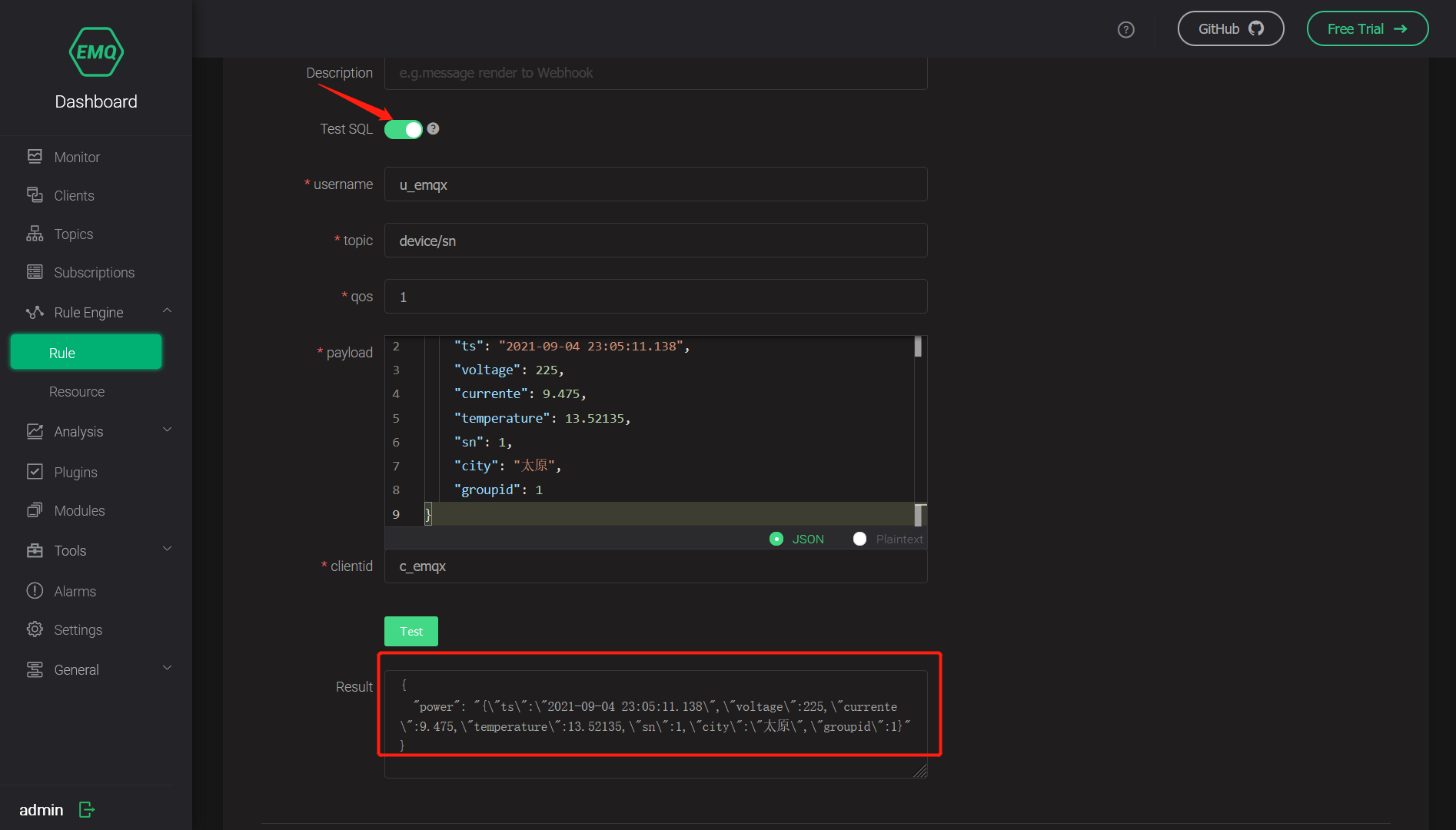Click the Result box resize handle

coord(920,771)
